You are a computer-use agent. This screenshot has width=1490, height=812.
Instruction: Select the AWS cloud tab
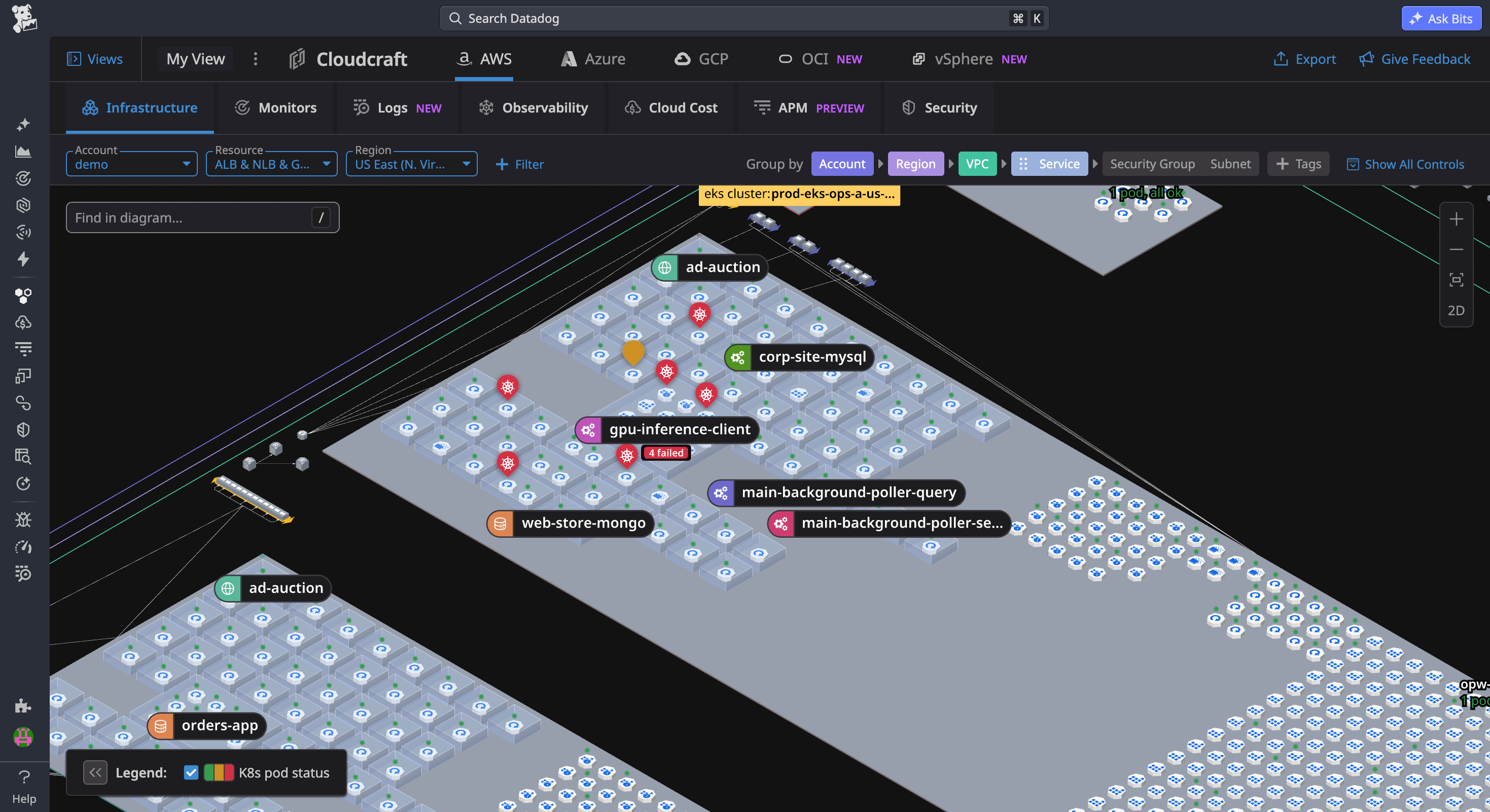(484, 59)
